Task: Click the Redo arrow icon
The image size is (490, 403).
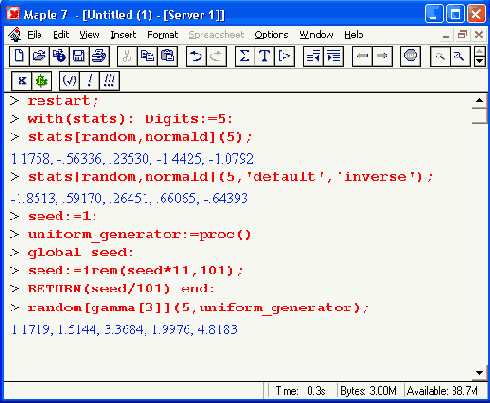Action: pyautogui.click(x=216, y=56)
